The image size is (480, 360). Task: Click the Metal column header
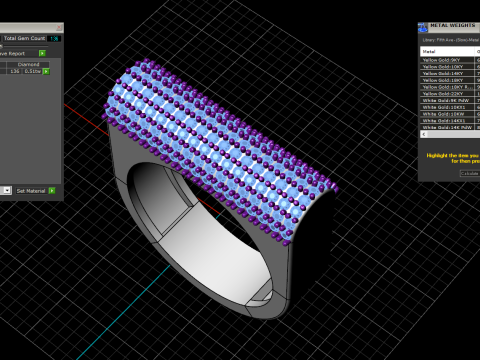447,52
